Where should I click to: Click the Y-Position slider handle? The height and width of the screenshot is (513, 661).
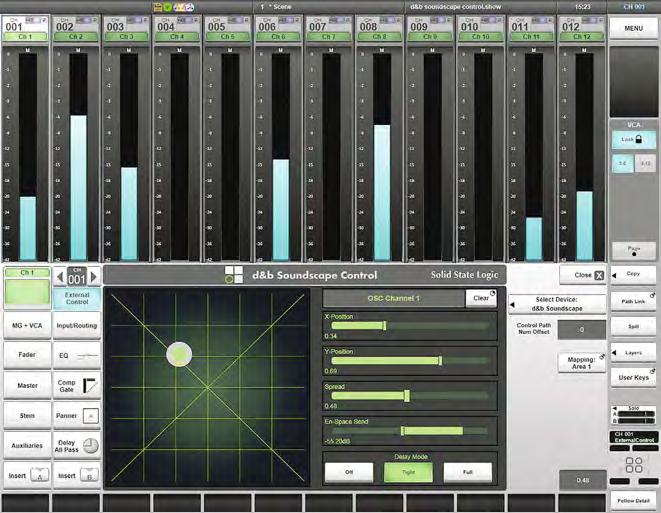tap(440, 360)
